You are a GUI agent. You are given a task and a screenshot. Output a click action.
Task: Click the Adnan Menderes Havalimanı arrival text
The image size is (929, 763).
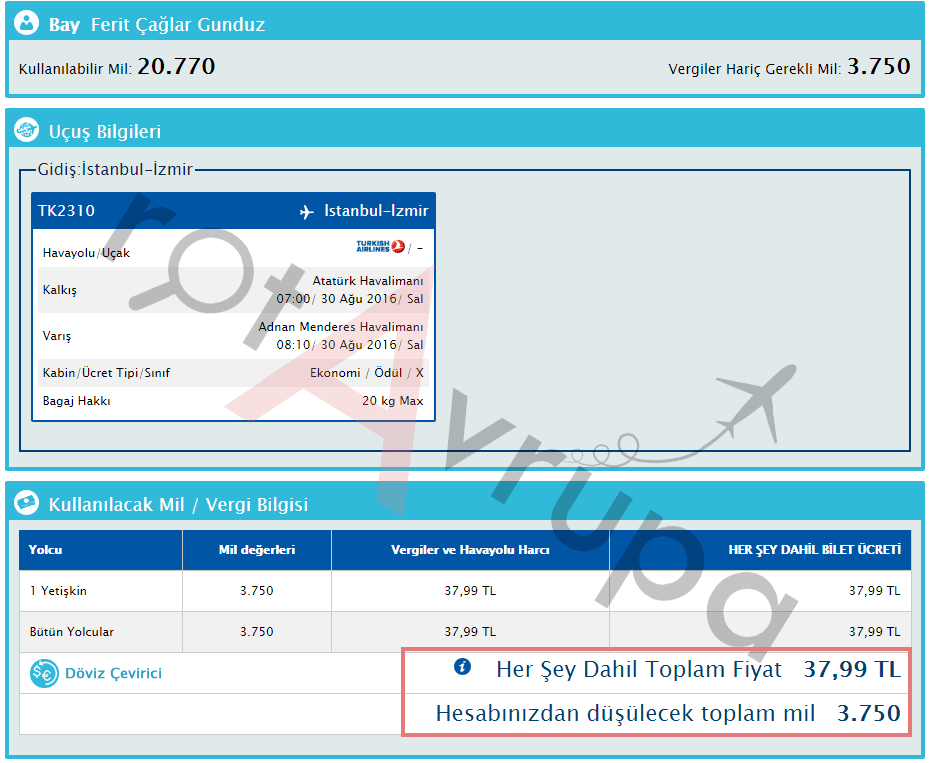coord(341,328)
